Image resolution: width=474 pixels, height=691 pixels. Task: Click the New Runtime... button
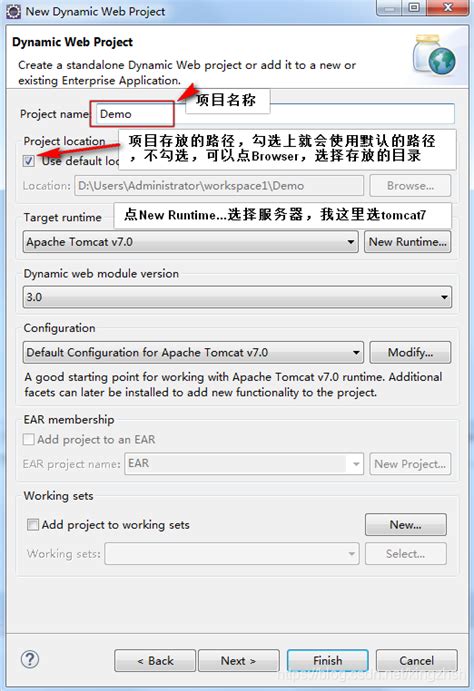click(x=407, y=242)
